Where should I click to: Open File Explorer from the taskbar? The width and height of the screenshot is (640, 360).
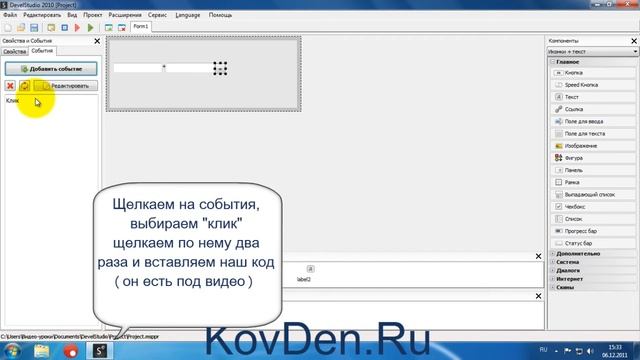tap(42, 351)
